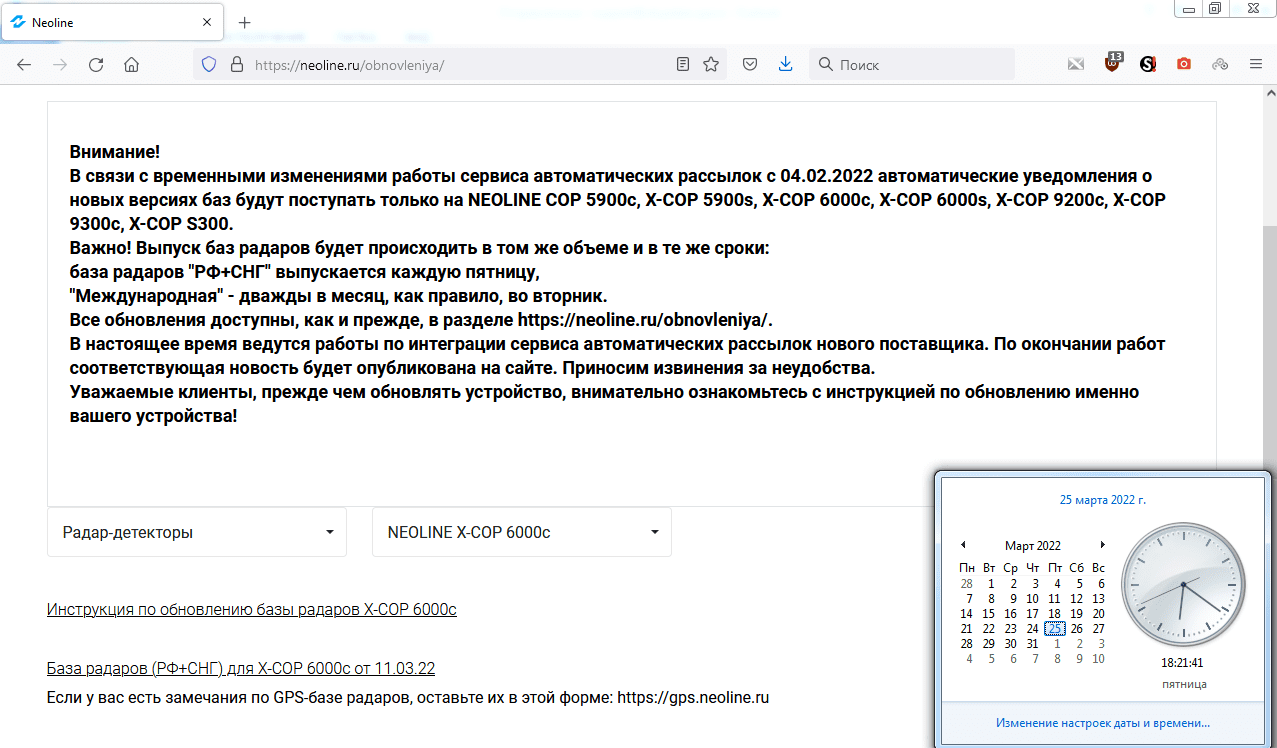Select March 14 in the calendar
Screen dimensions: 1277x748
tap(966, 613)
